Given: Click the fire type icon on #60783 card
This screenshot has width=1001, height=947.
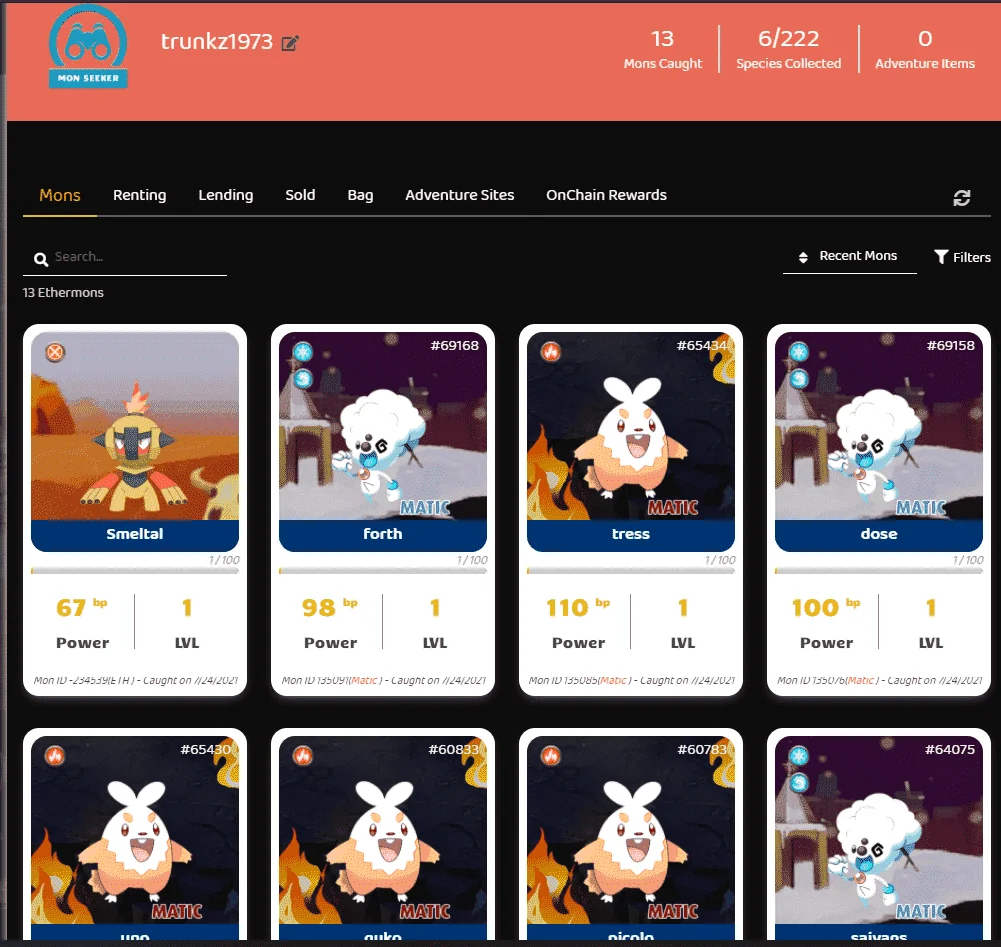Looking at the screenshot, I should coord(551,755).
